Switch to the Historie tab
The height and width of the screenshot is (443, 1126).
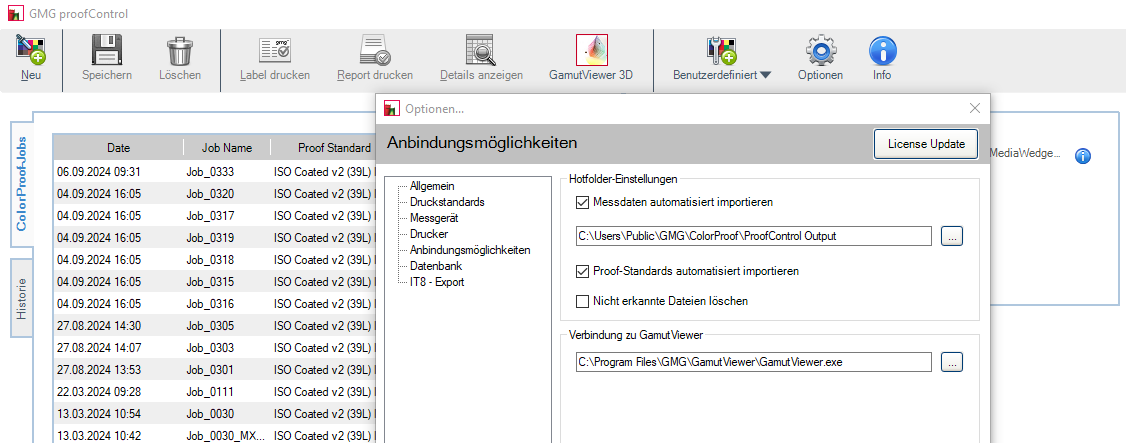click(x=22, y=298)
